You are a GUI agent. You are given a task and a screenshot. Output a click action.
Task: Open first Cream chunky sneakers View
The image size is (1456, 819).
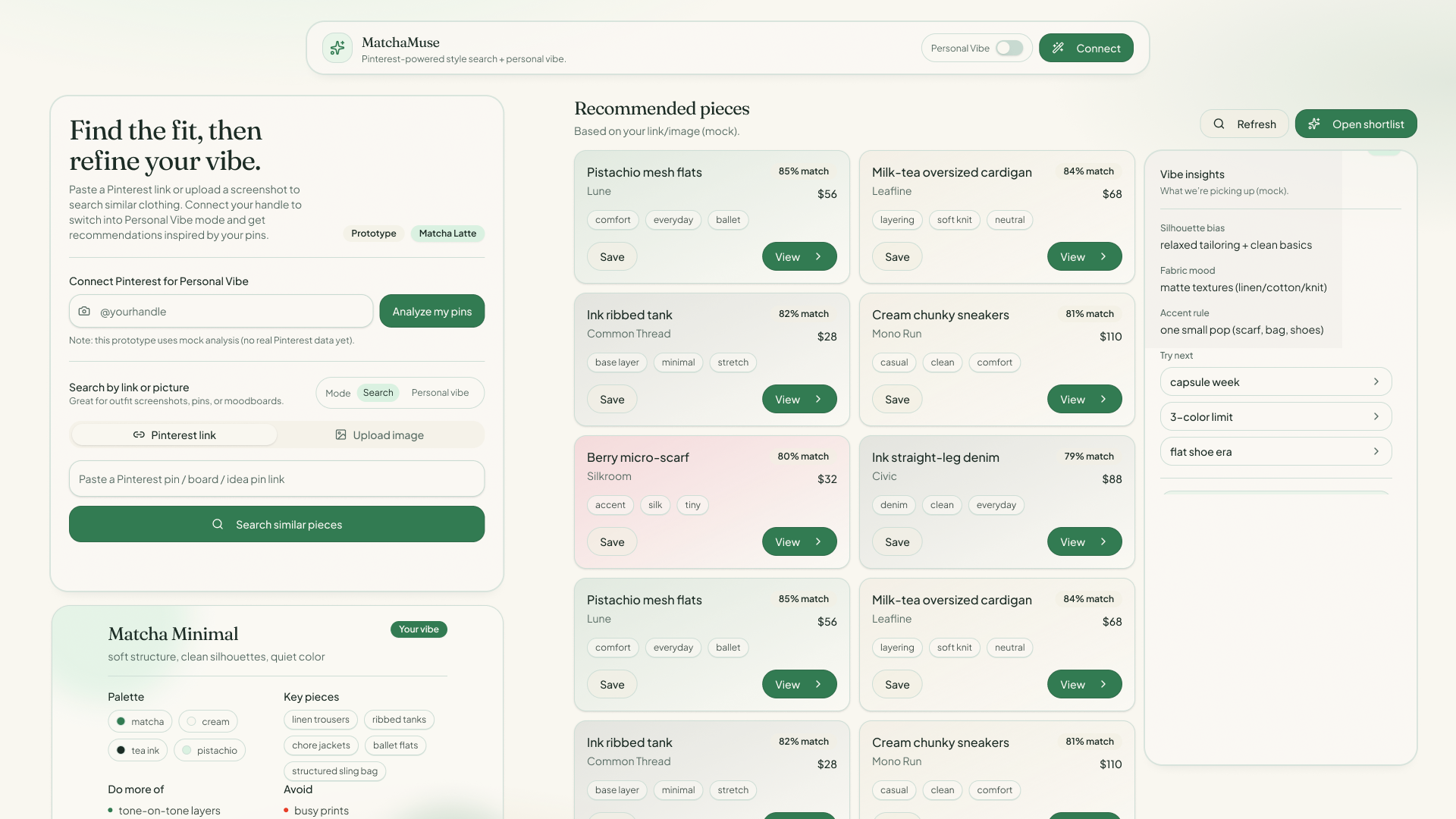click(1084, 400)
